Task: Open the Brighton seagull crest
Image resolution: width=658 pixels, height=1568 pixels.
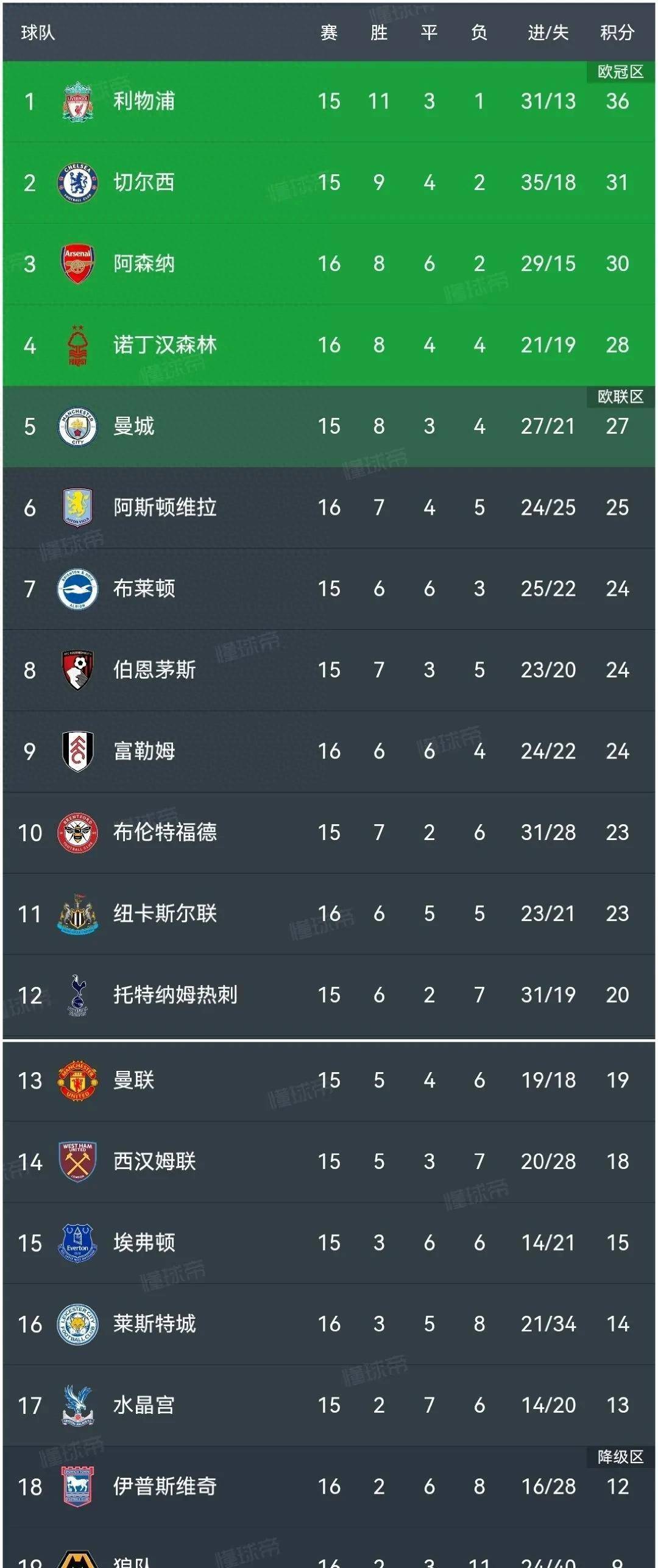Action: click(x=77, y=589)
